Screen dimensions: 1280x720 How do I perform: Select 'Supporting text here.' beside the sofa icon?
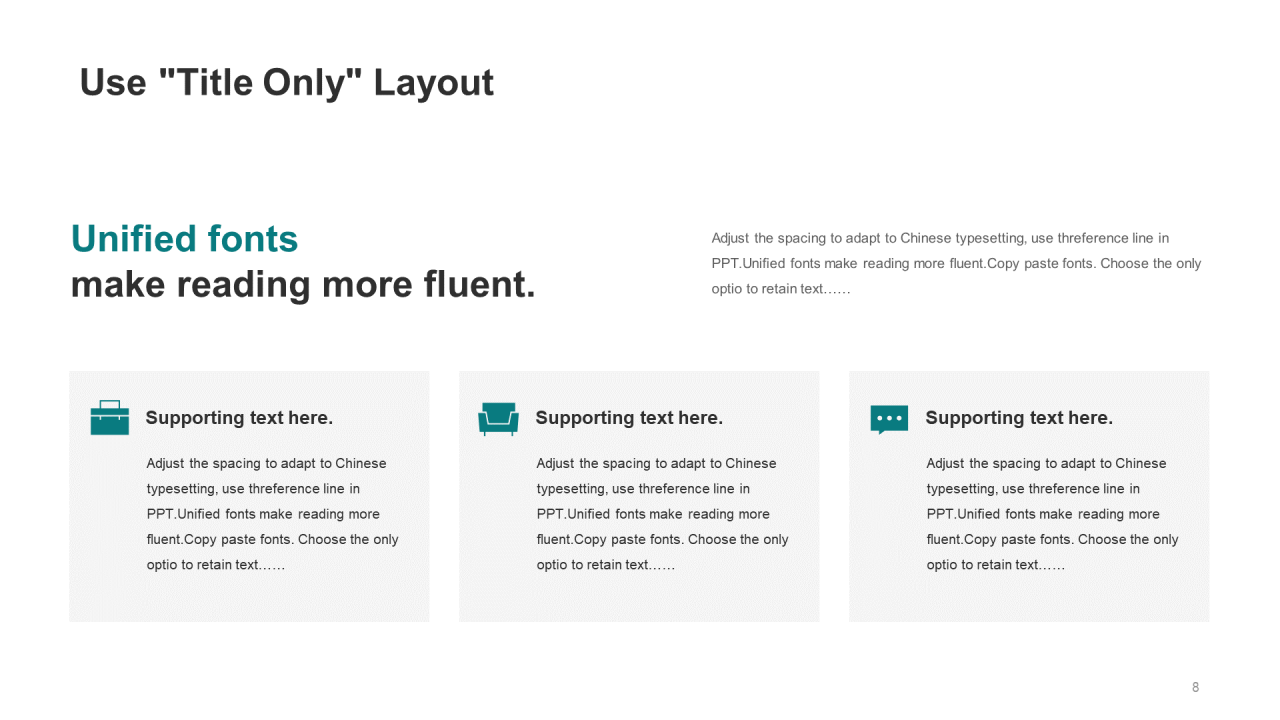coord(629,418)
